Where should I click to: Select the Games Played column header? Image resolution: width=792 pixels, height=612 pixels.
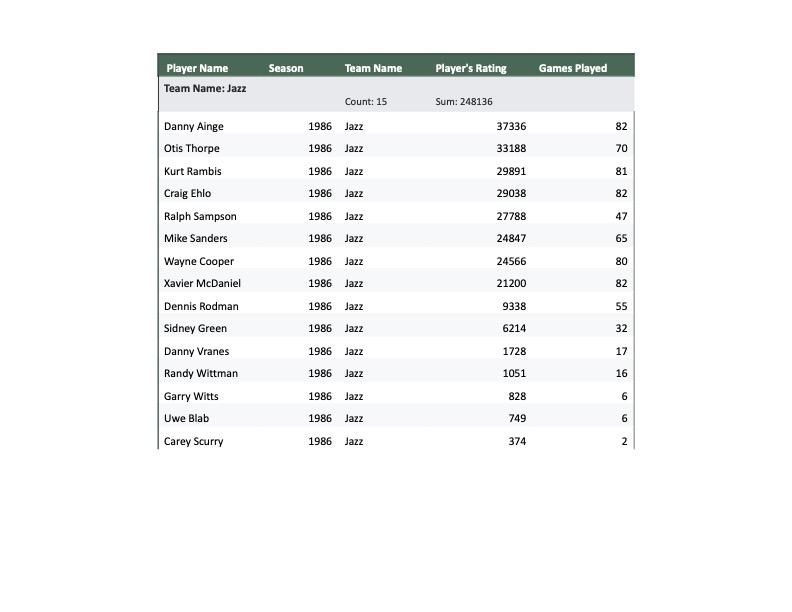click(573, 68)
